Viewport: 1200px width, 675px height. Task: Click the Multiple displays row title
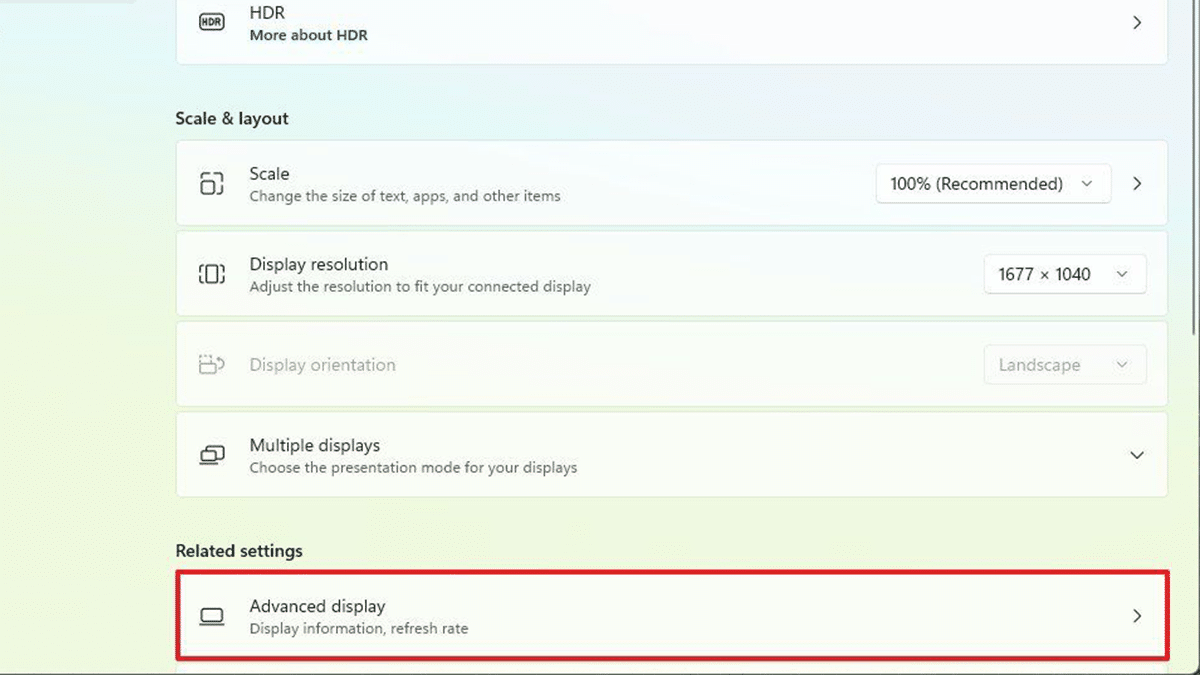[x=314, y=445]
